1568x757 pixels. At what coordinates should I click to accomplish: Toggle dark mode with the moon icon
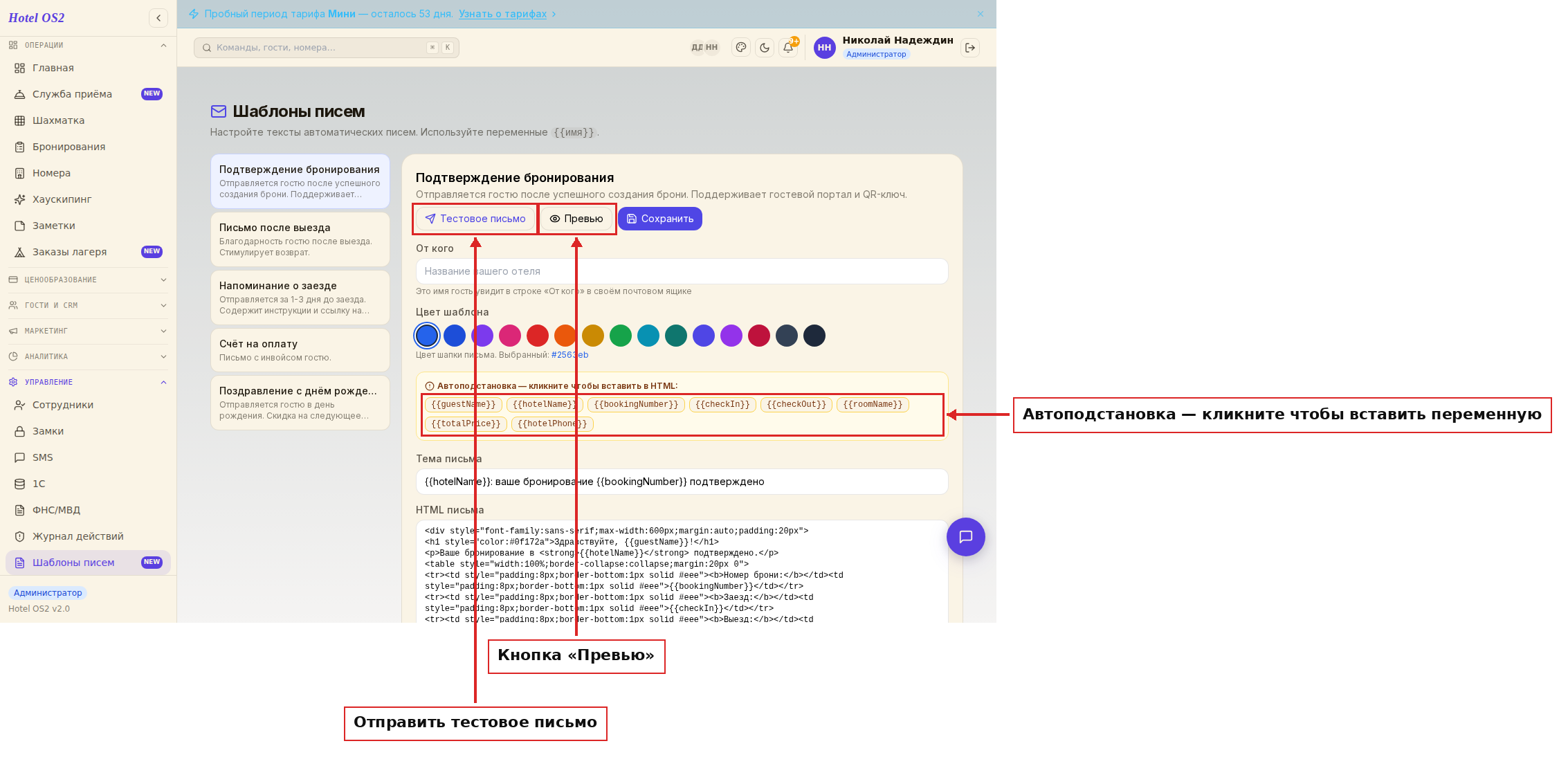(765, 48)
